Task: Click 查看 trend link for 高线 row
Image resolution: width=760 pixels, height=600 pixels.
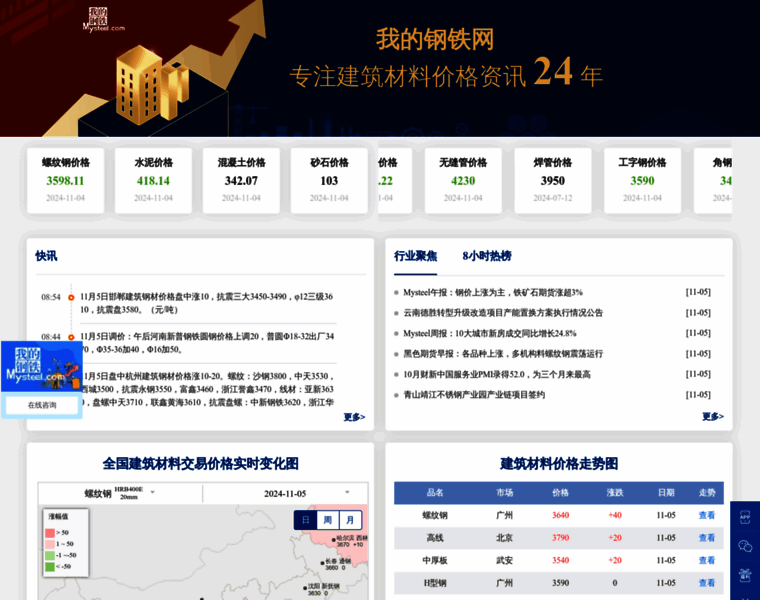Action: point(707,538)
